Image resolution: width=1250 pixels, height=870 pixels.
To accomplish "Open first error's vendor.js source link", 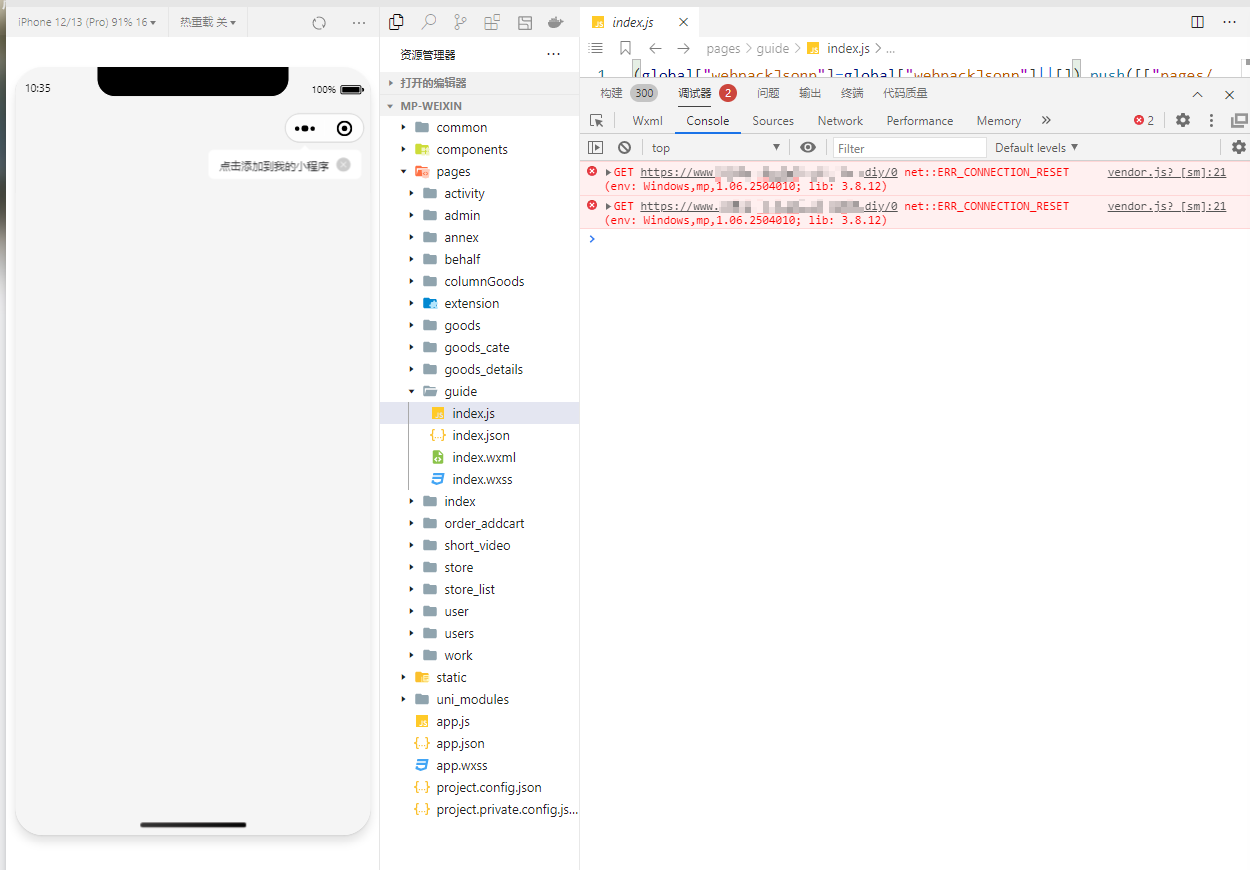I will tap(1167, 172).
